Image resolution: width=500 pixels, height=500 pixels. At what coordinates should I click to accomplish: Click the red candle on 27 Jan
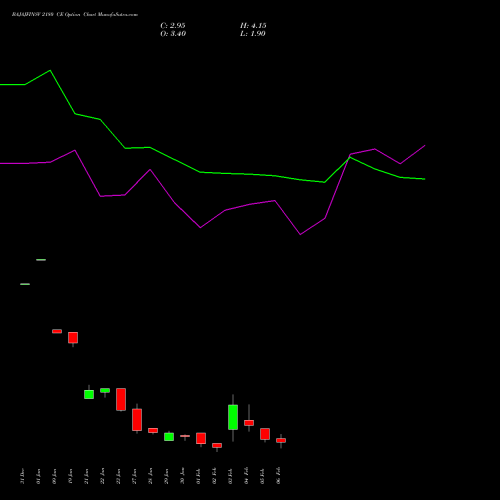point(137,420)
